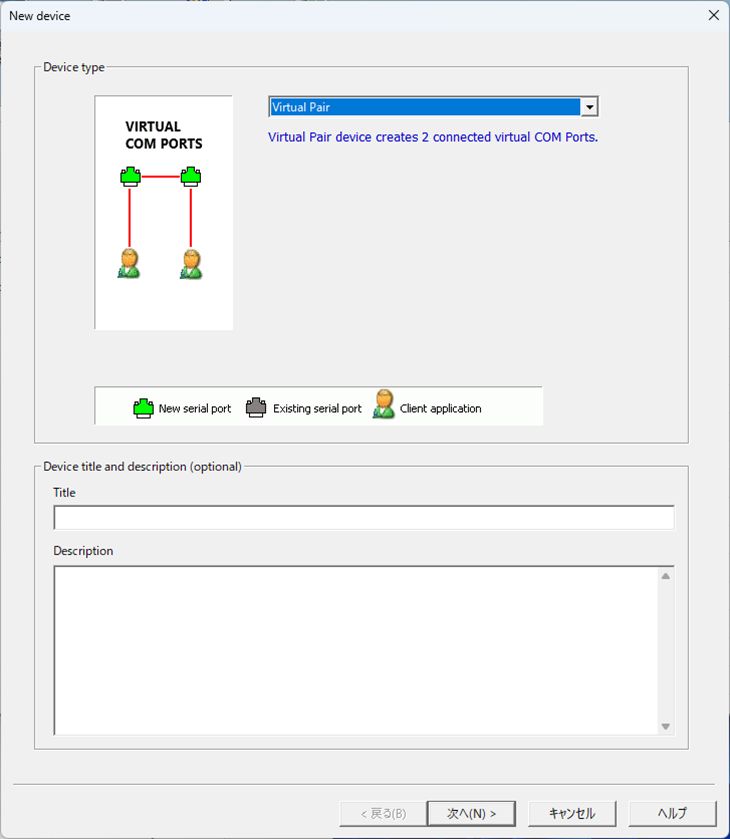Click the right green port in the diagram
730x839 pixels.
[191, 177]
